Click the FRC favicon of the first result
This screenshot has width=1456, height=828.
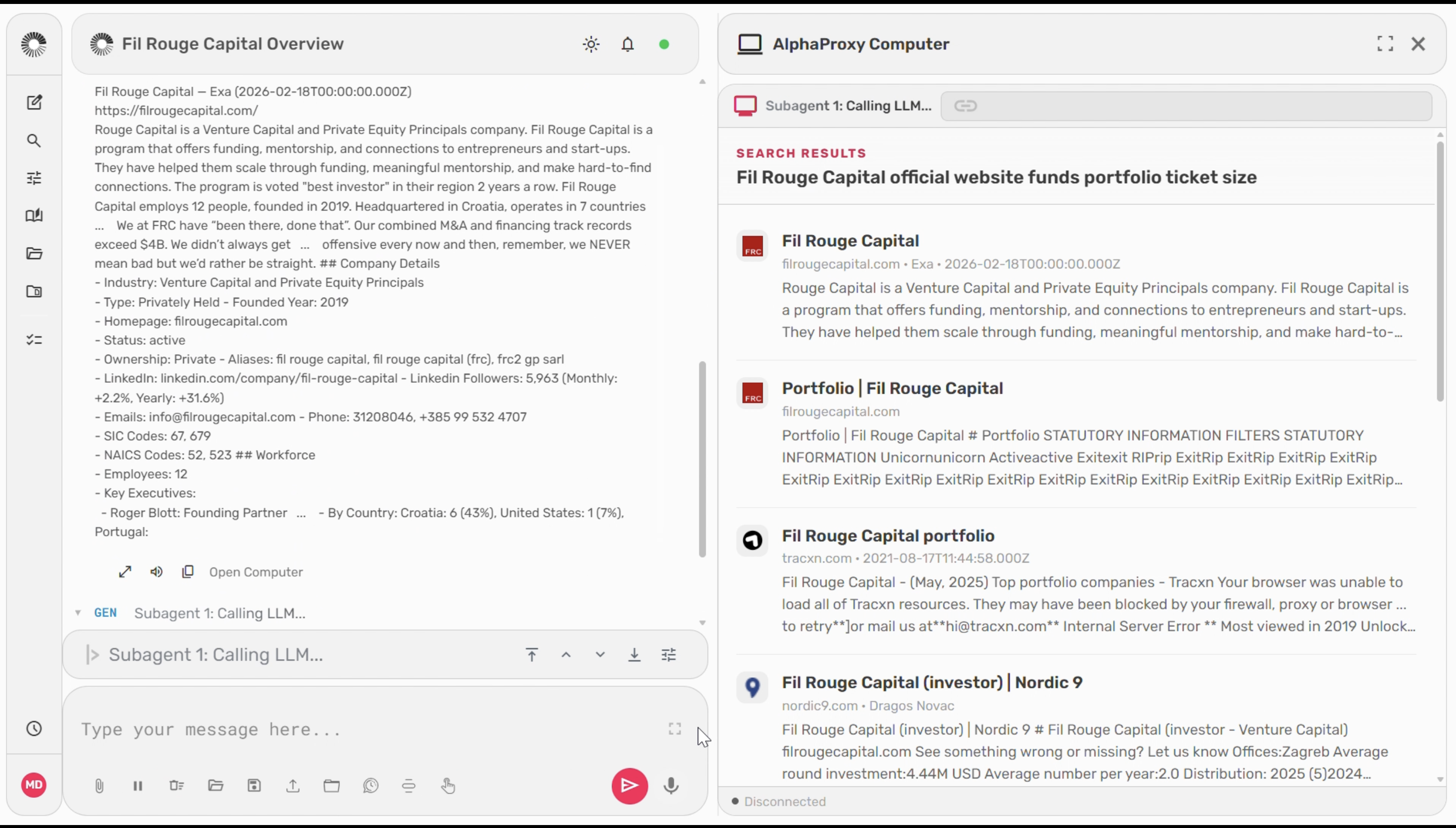pos(752,246)
